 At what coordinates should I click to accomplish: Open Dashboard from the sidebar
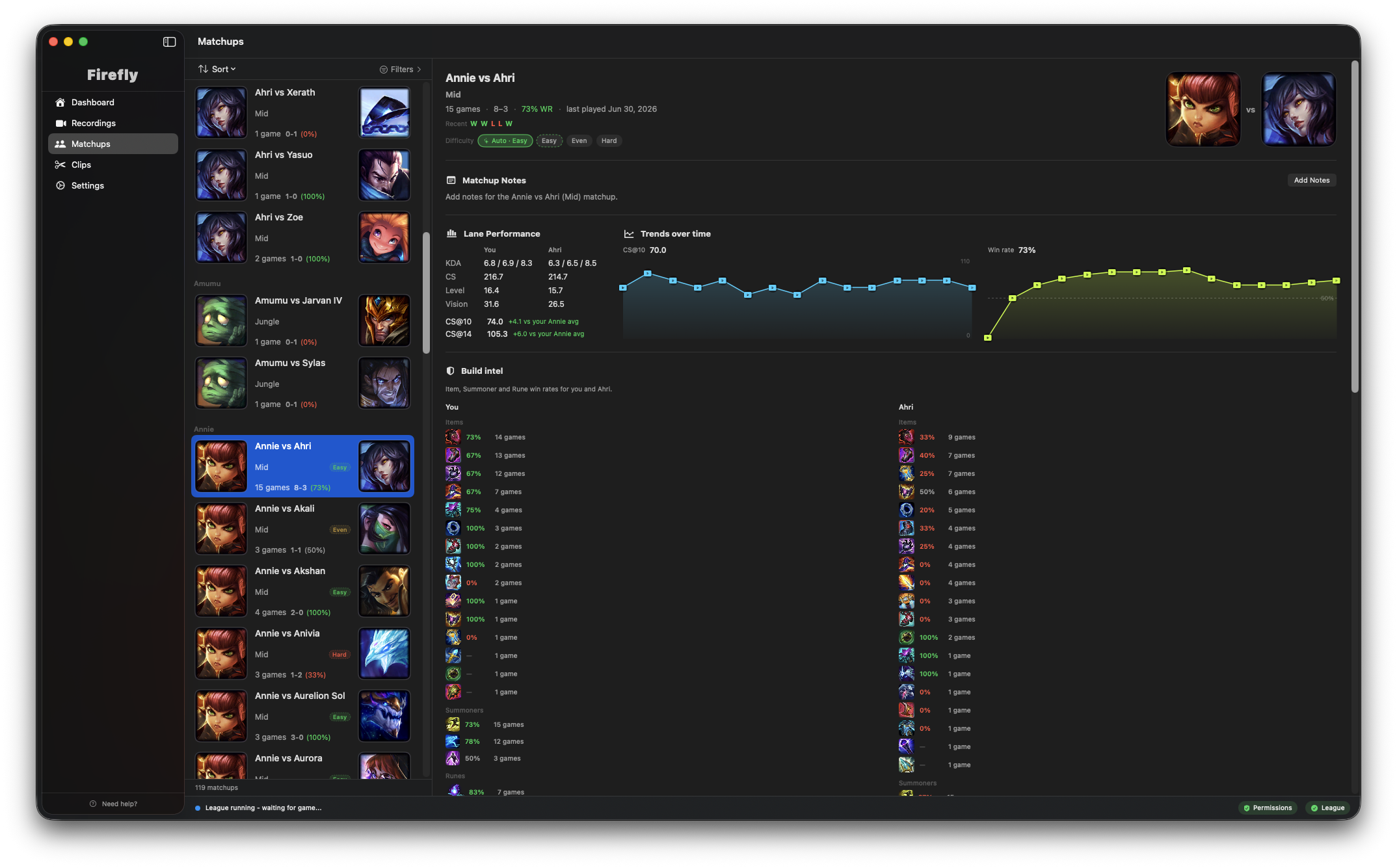[x=113, y=102]
